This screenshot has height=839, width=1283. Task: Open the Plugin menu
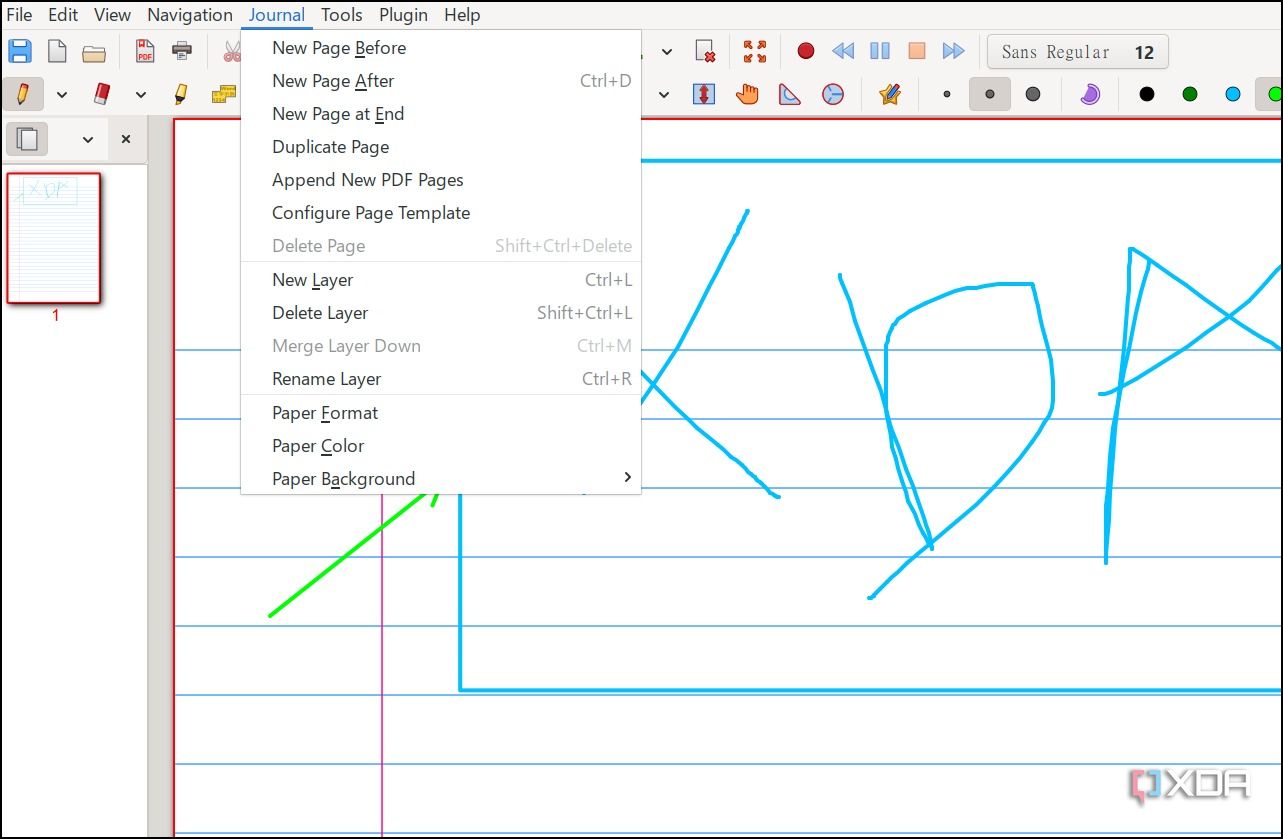click(404, 15)
